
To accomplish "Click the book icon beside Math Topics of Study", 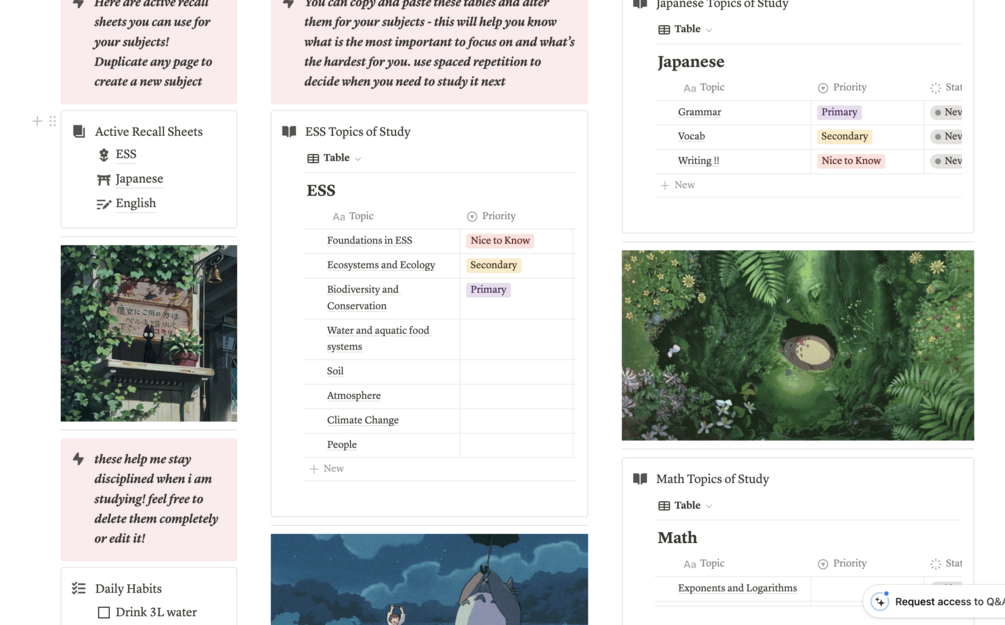I will pyautogui.click(x=640, y=479).
